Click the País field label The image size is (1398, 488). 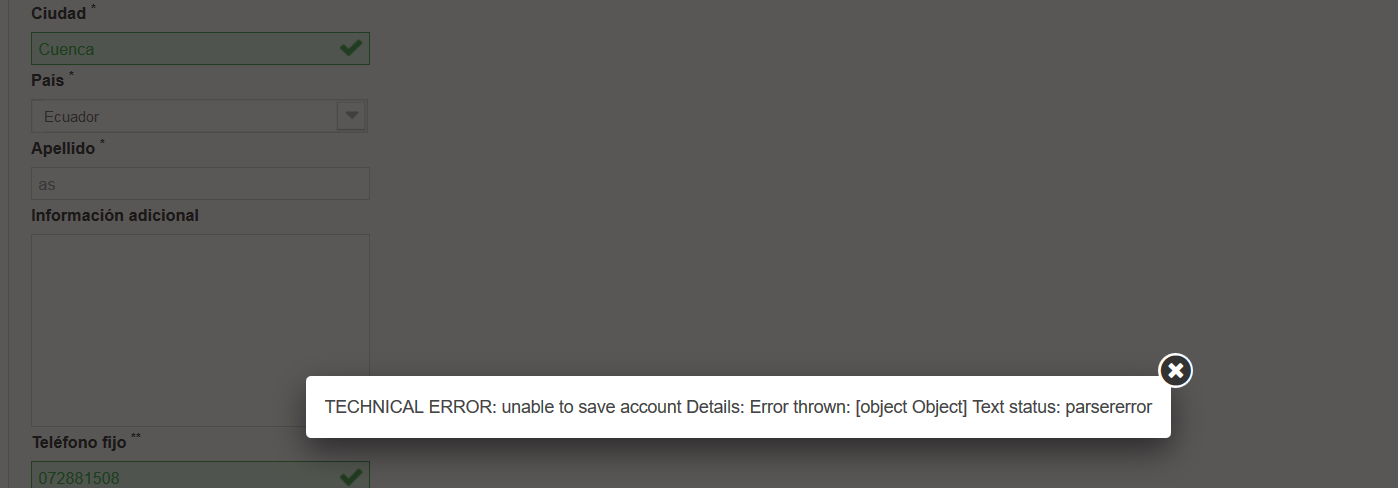coord(47,80)
